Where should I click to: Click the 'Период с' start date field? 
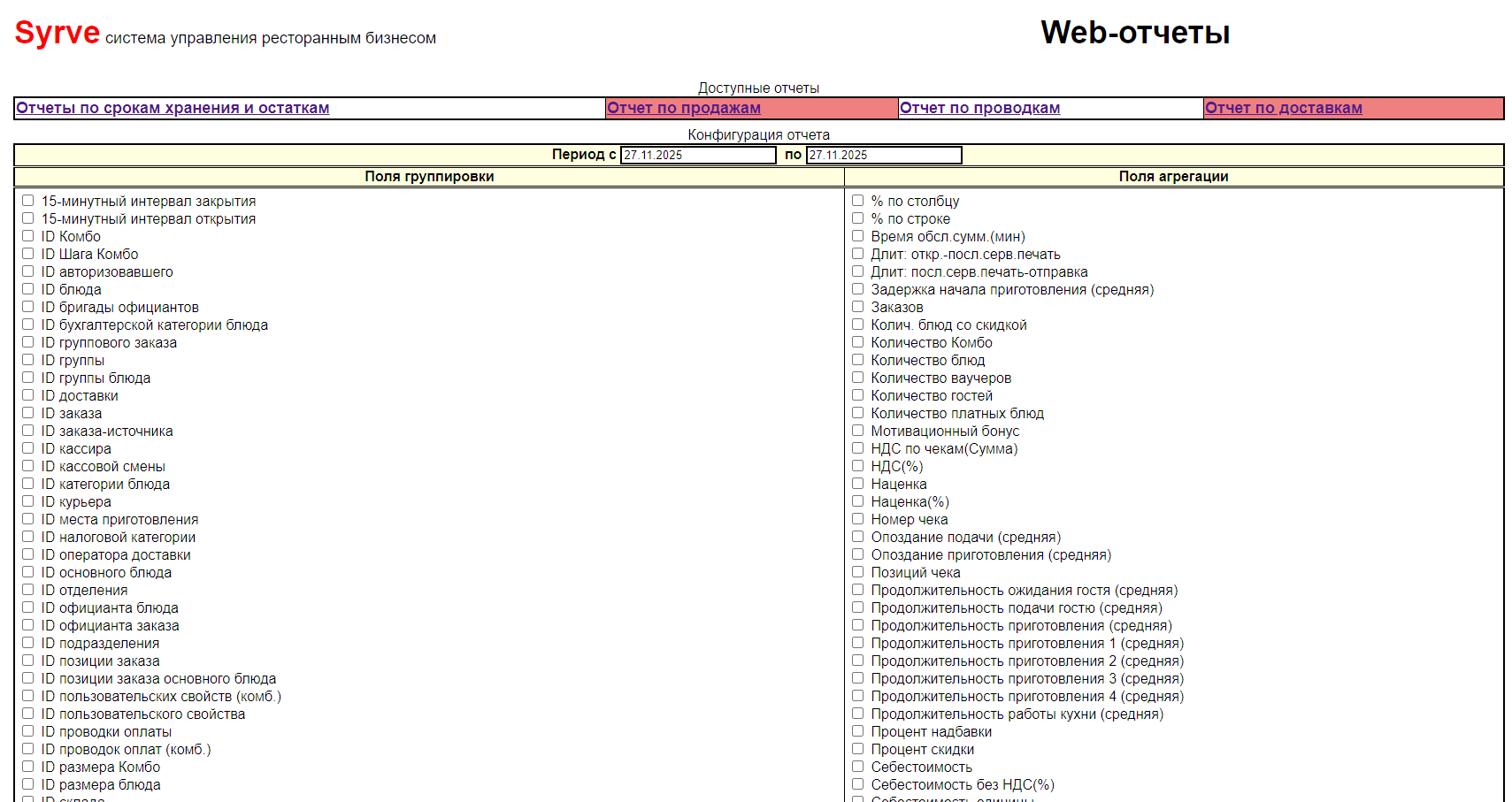coord(697,155)
